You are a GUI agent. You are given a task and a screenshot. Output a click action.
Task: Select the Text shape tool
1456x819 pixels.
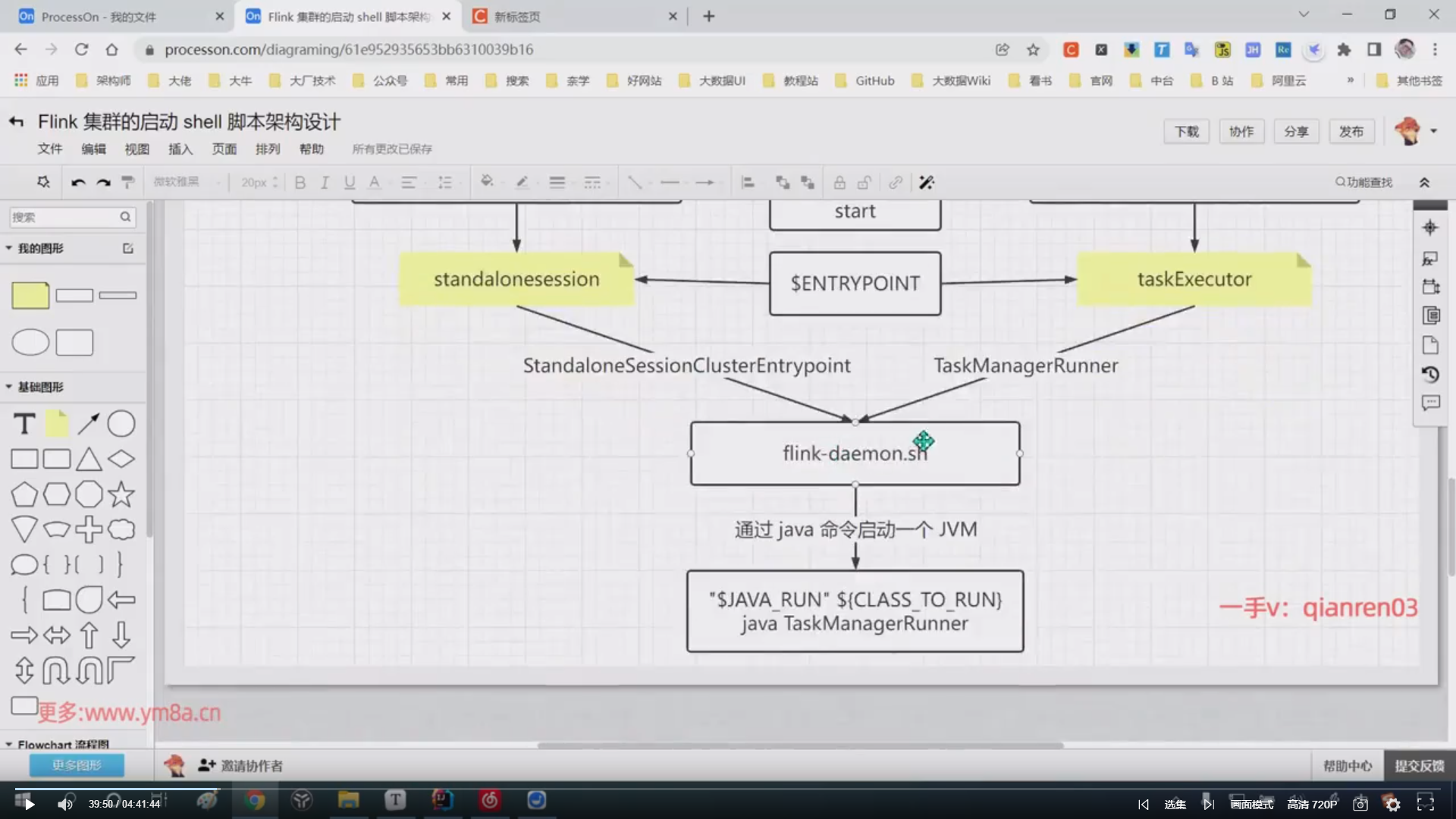[24, 424]
